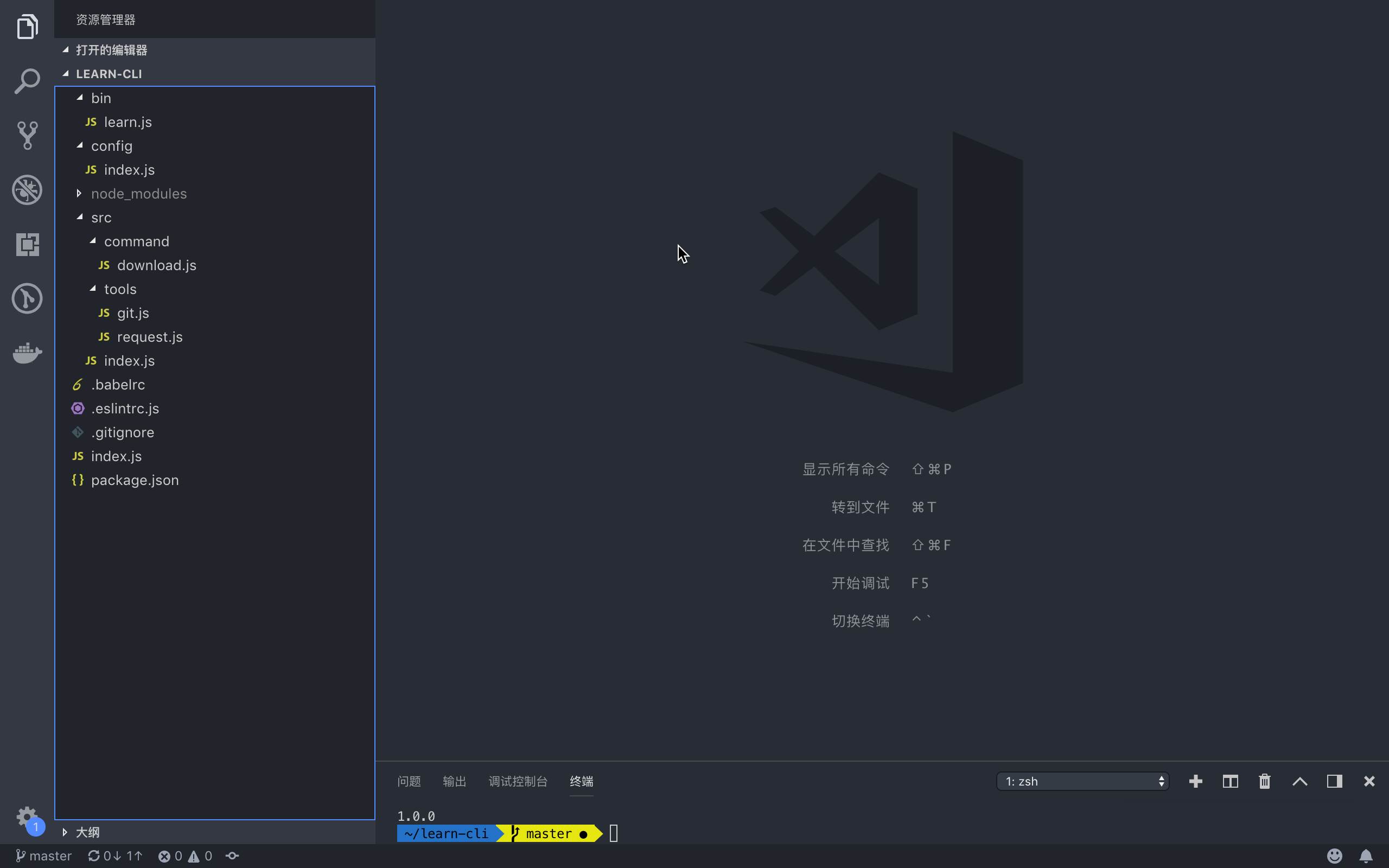
Task: Open the Search view in activity bar
Action: pyautogui.click(x=27, y=81)
